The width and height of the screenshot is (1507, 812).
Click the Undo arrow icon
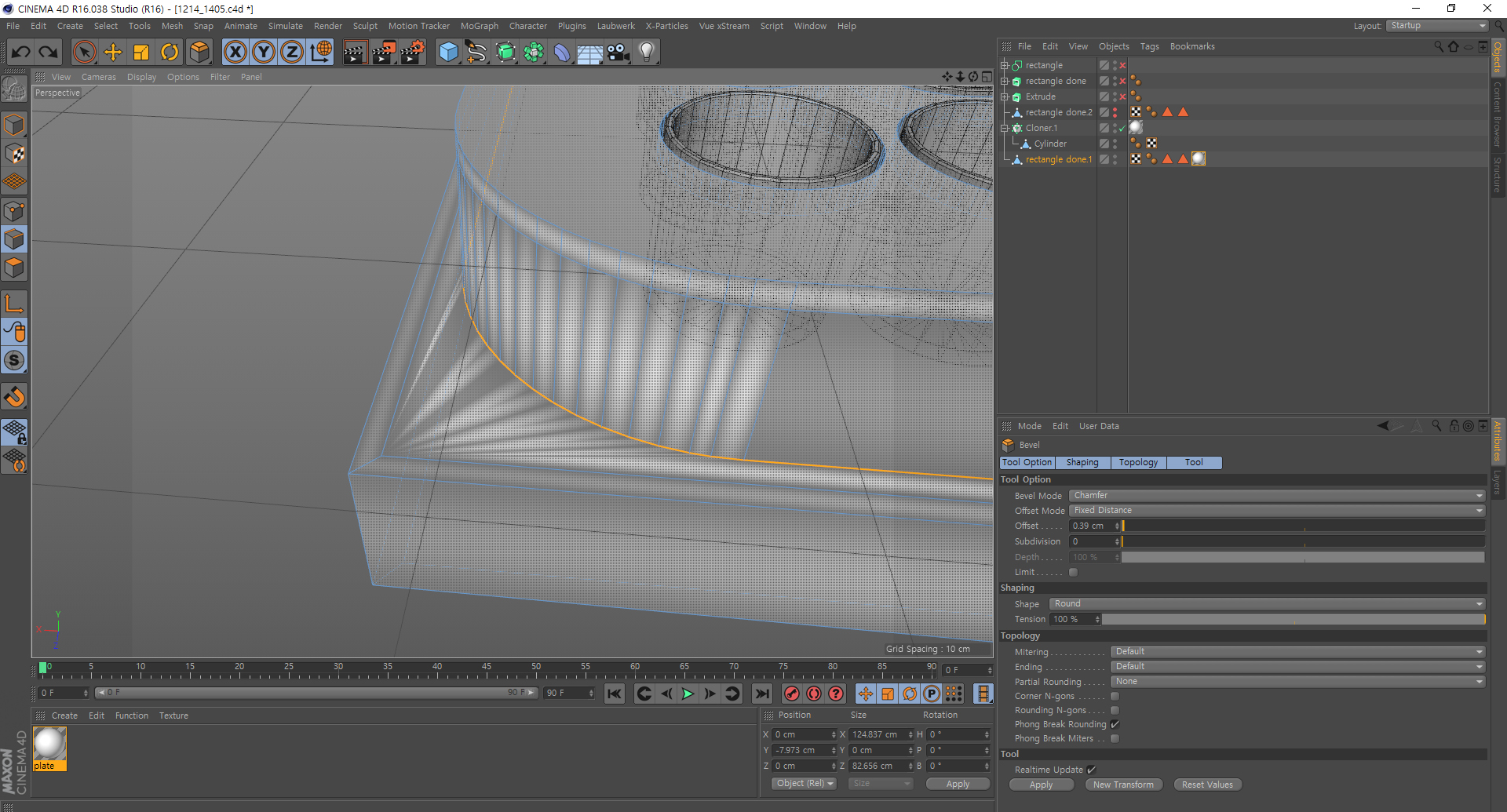21,53
